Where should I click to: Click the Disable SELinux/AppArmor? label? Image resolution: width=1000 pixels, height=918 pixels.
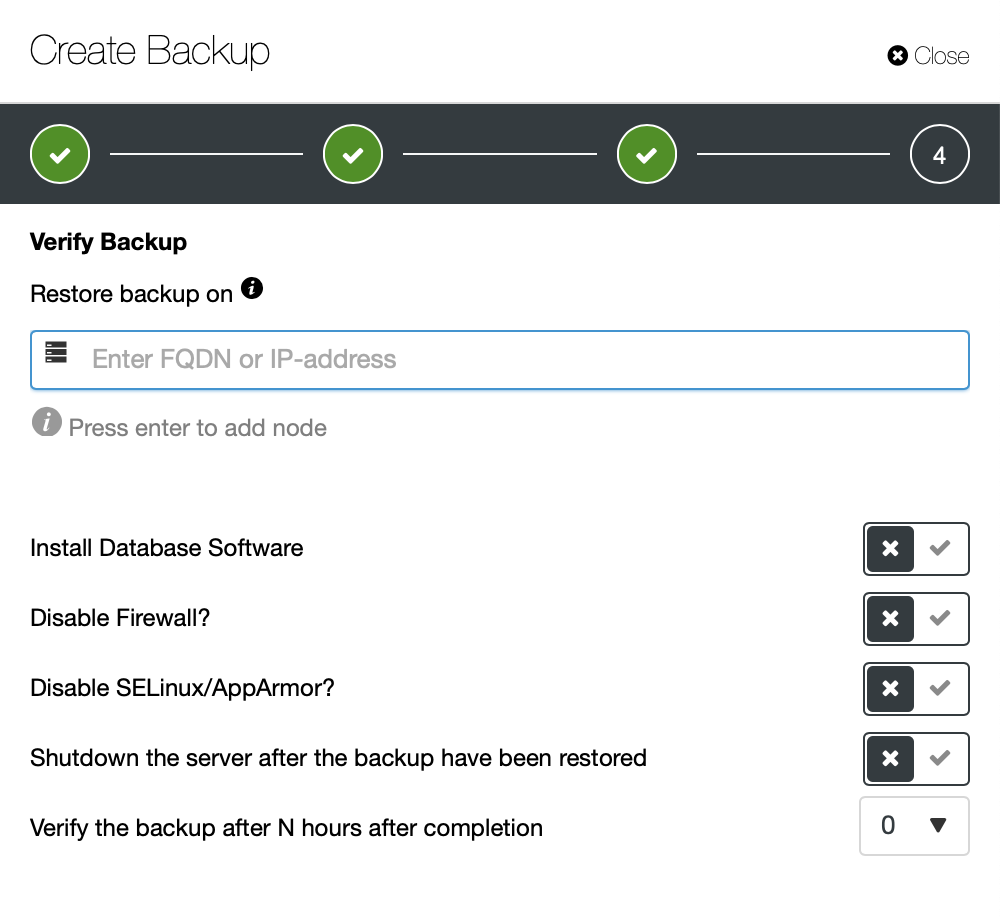[182, 688]
